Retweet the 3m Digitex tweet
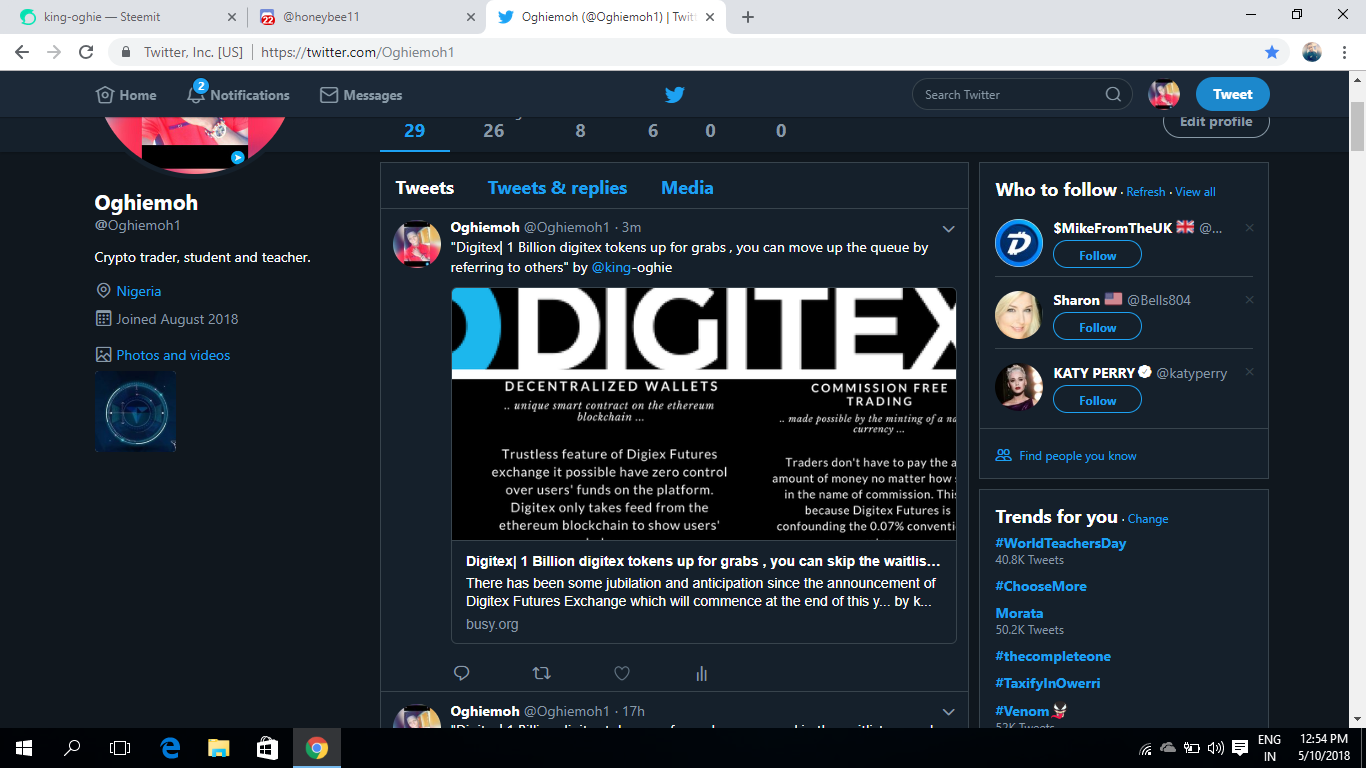 point(541,673)
